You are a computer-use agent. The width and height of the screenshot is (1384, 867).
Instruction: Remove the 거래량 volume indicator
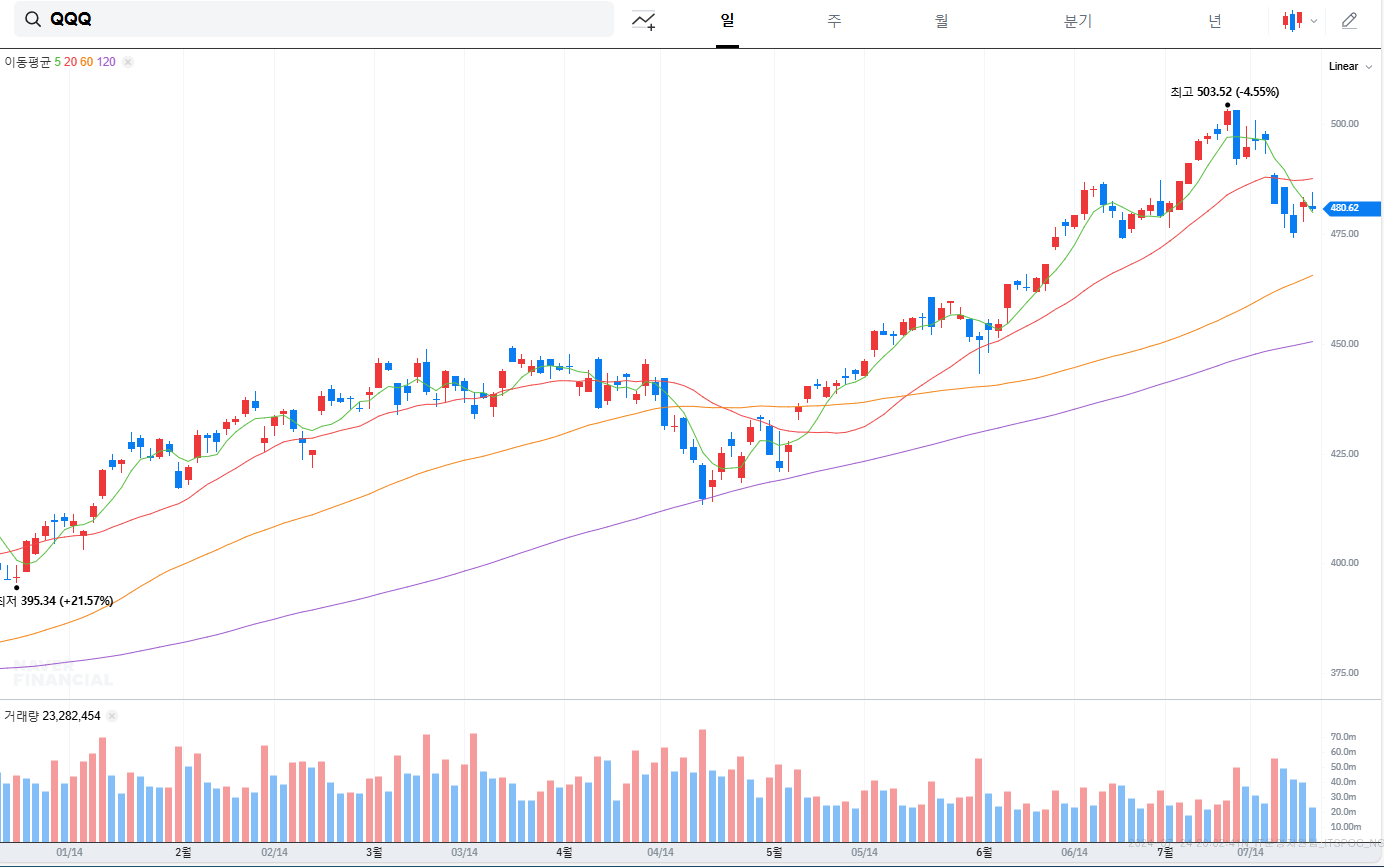(112, 716)
